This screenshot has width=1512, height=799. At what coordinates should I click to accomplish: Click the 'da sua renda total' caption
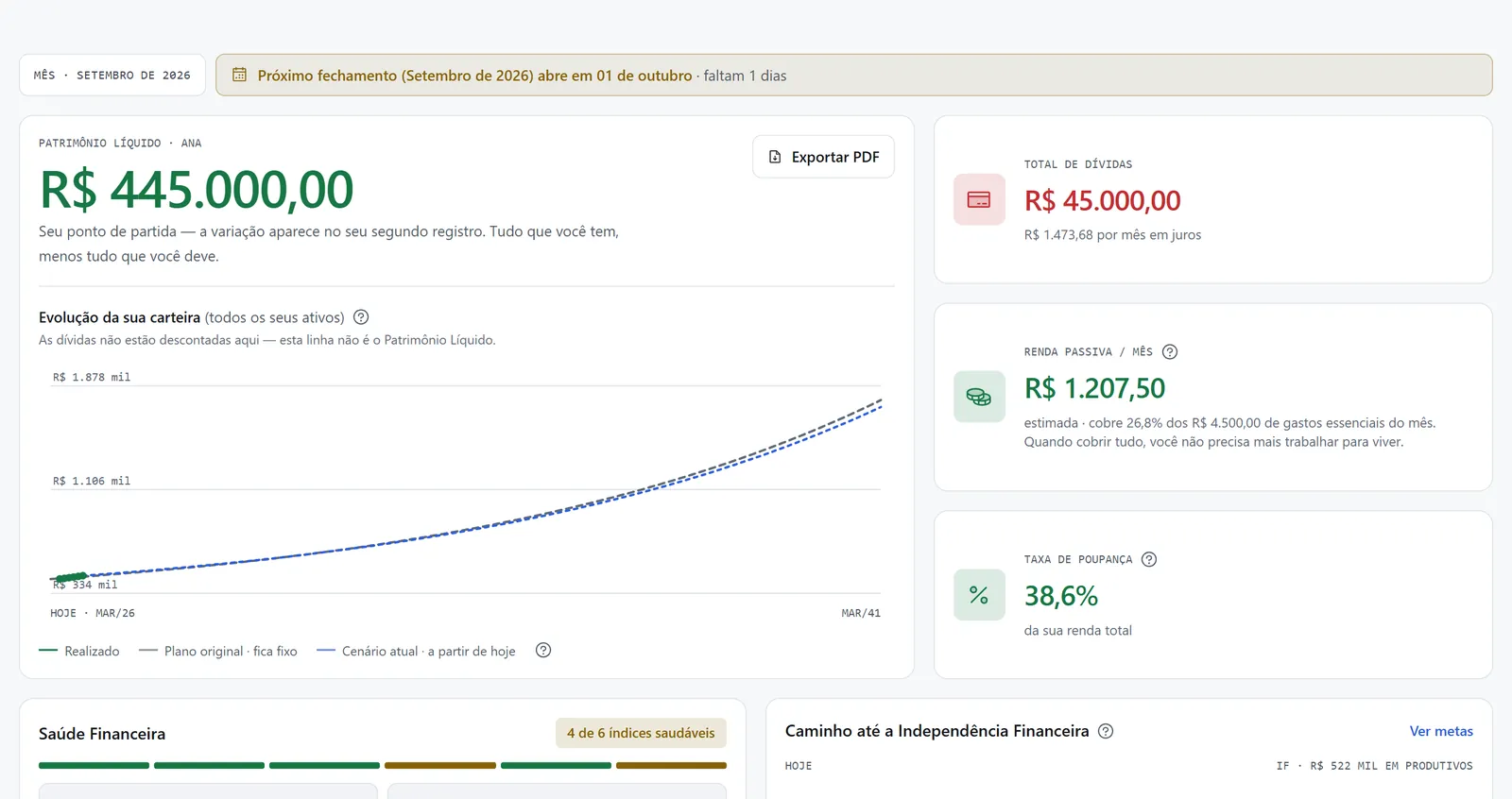point(1078,631)
